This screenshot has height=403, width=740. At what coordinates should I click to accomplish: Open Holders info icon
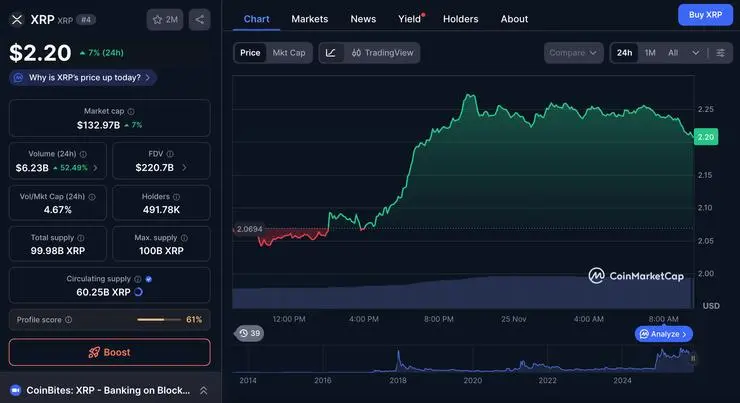176,197
